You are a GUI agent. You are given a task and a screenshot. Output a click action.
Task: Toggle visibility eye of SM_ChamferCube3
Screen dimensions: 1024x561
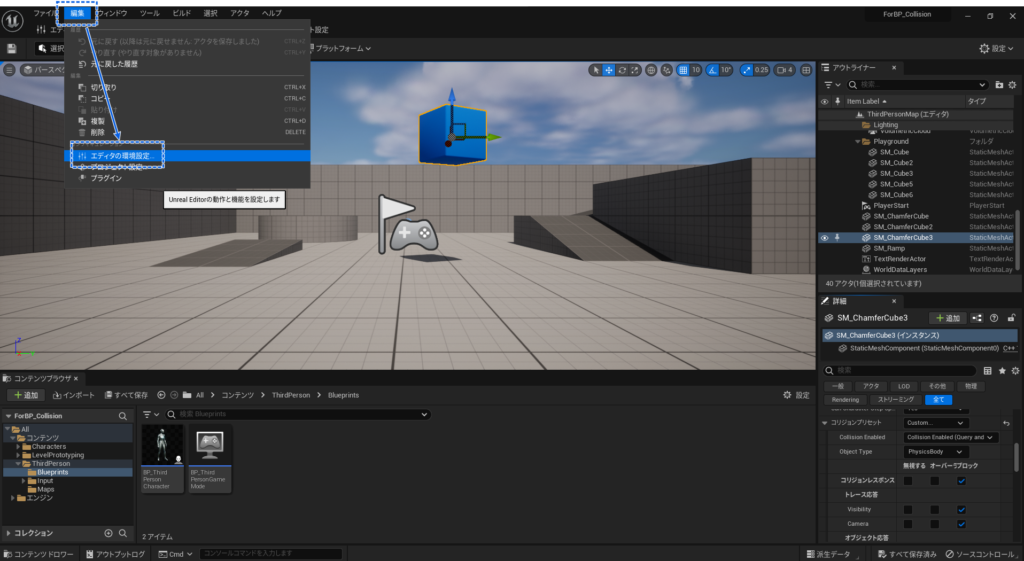(x=824, y=238)
